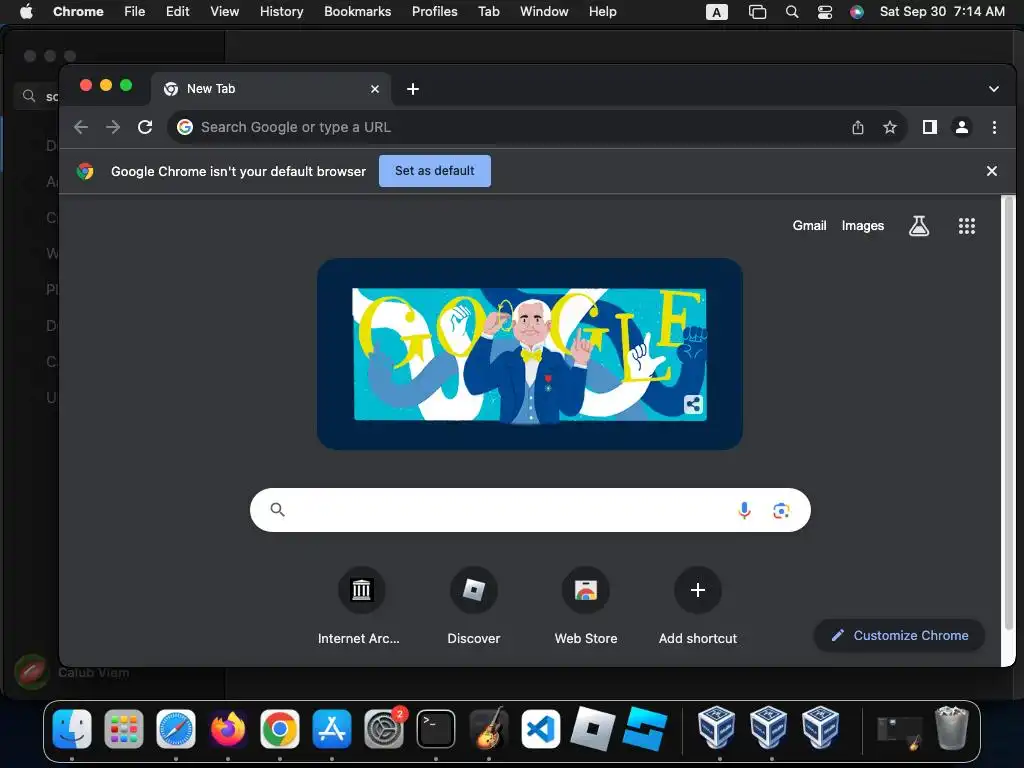Open the Window menu
The height and width of the screenshot is (768, 1024).
click(x=544, y=11)
